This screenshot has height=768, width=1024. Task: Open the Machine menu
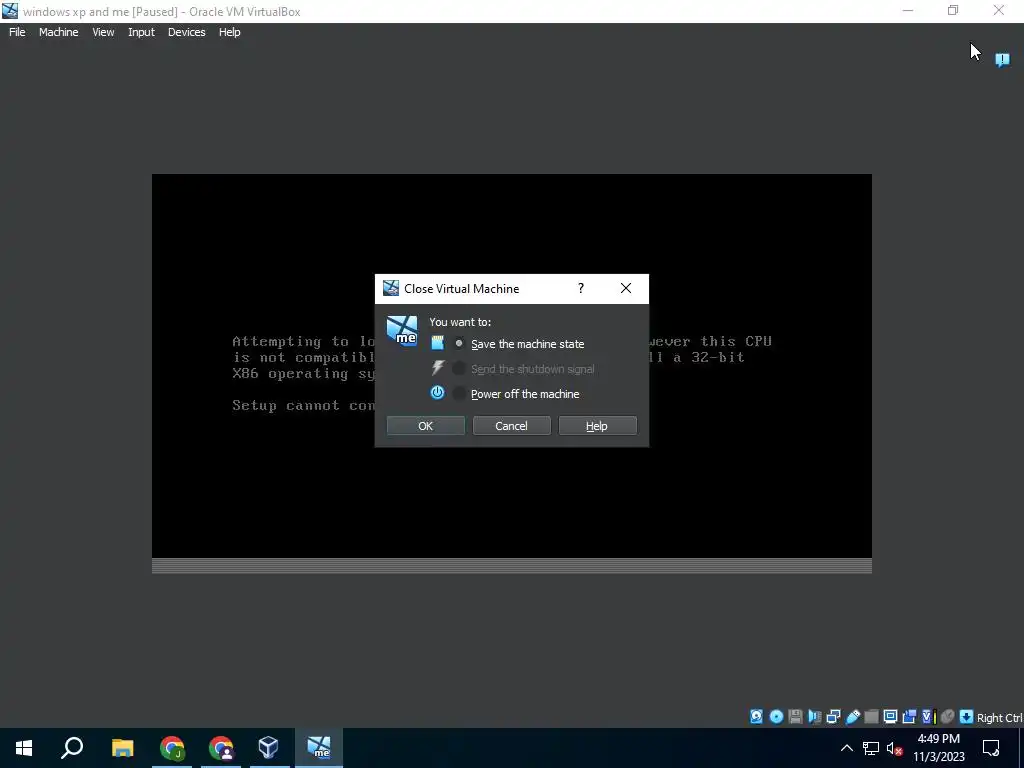pos(59,32)
